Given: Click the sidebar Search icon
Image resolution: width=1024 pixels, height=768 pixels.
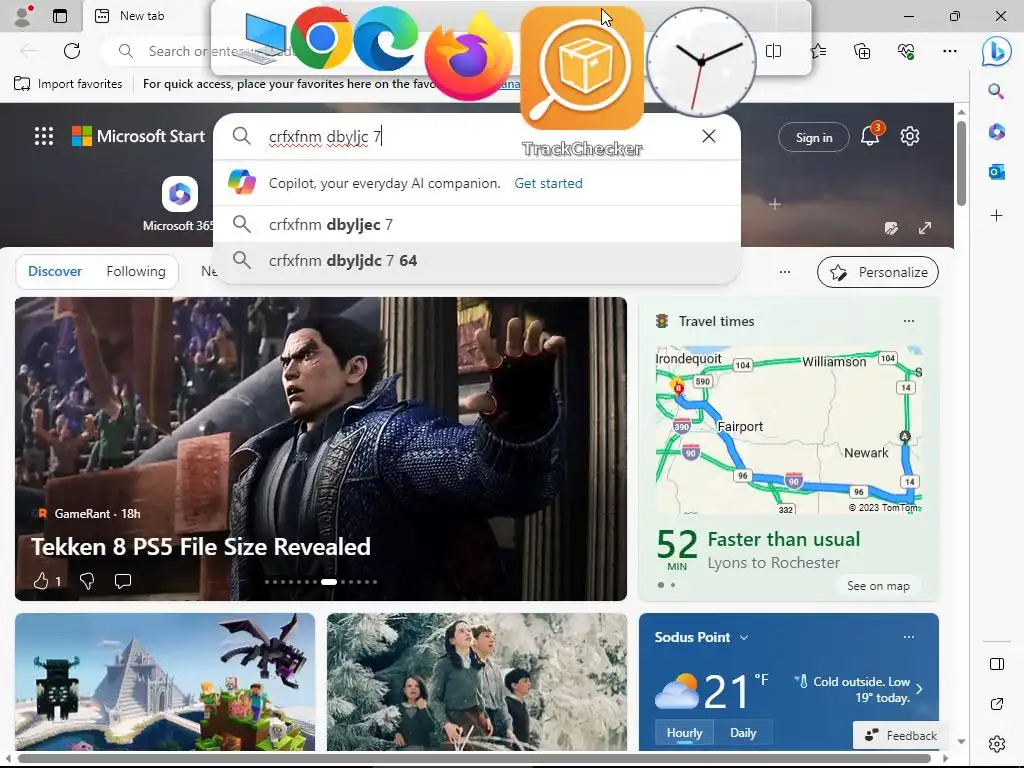Looking at the screenshot, I should pos(996,91).
